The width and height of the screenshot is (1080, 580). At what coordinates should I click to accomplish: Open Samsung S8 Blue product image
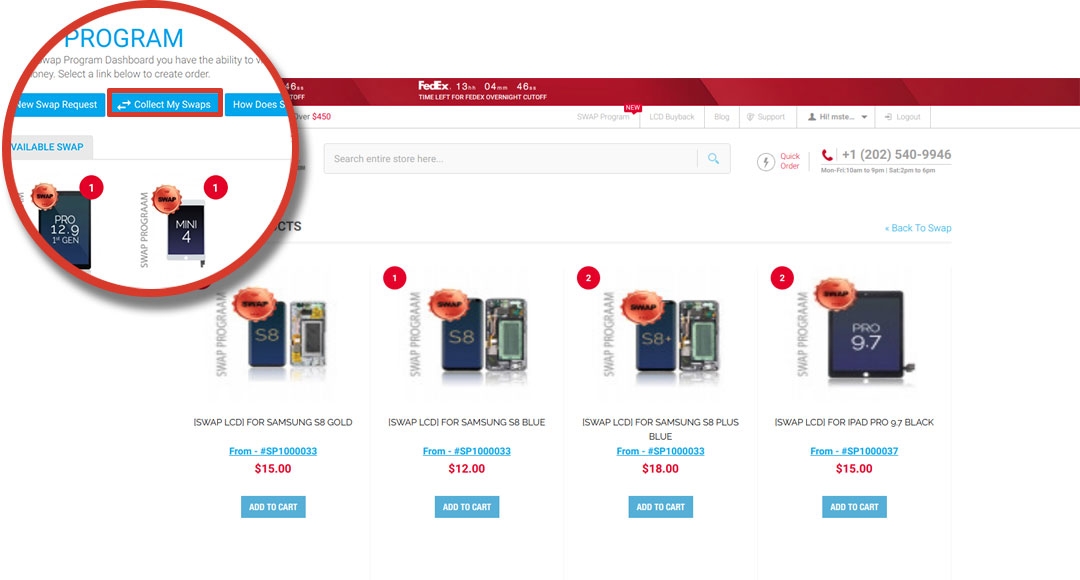click(x=466, y=335)
